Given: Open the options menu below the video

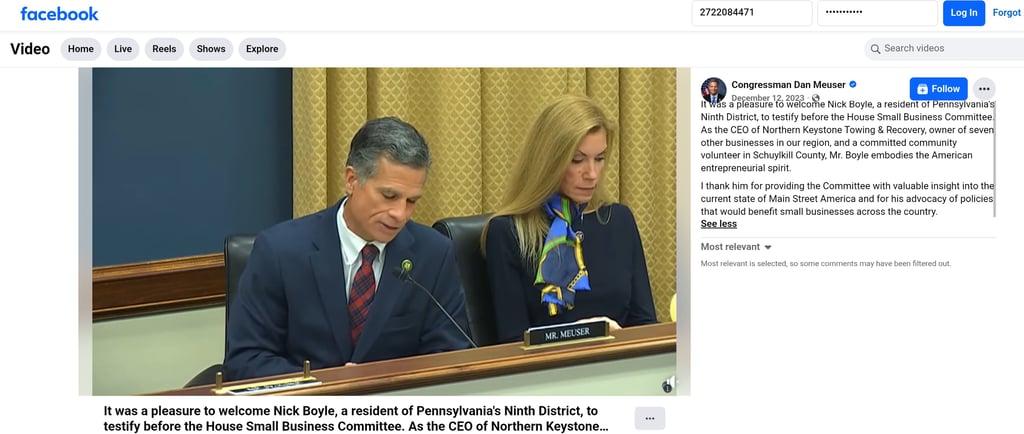Looking at the screenshot, I should pos(650,418).
